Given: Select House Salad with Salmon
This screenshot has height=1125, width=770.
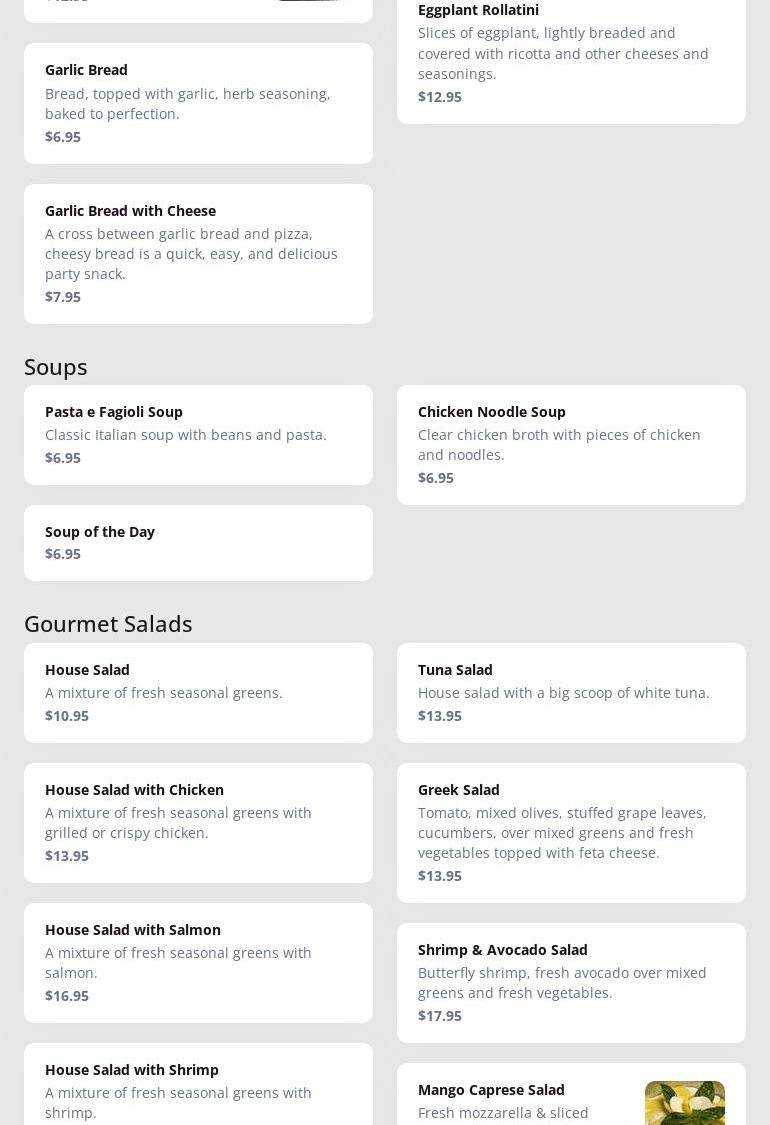Looking at the screenshot, I should pos(198,962).
